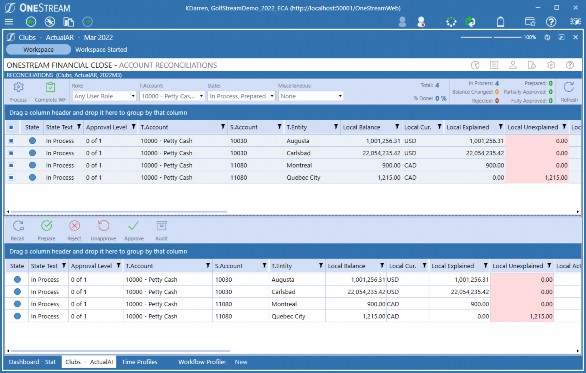The width and height of the screenshot is (586, 373).
Task: Open State Text column filter in upper grid
Action: click(79, 127)
